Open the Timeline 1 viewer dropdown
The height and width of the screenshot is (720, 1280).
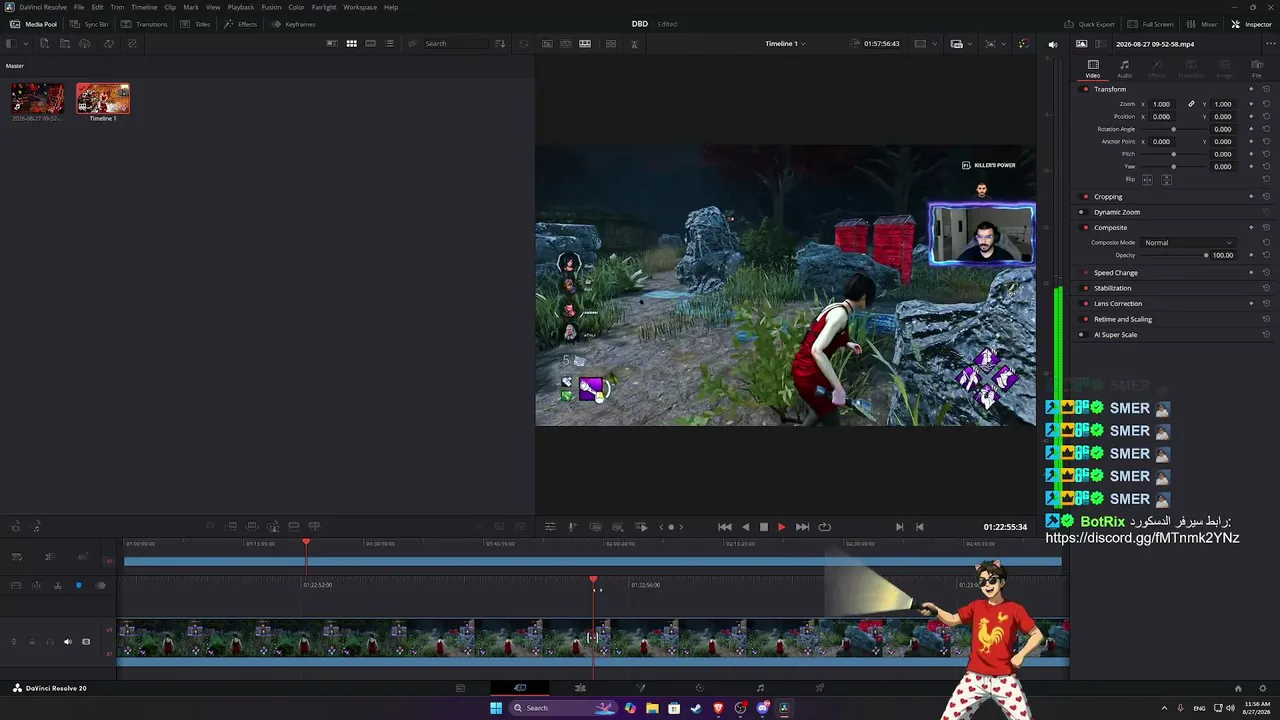coord(785,44)
